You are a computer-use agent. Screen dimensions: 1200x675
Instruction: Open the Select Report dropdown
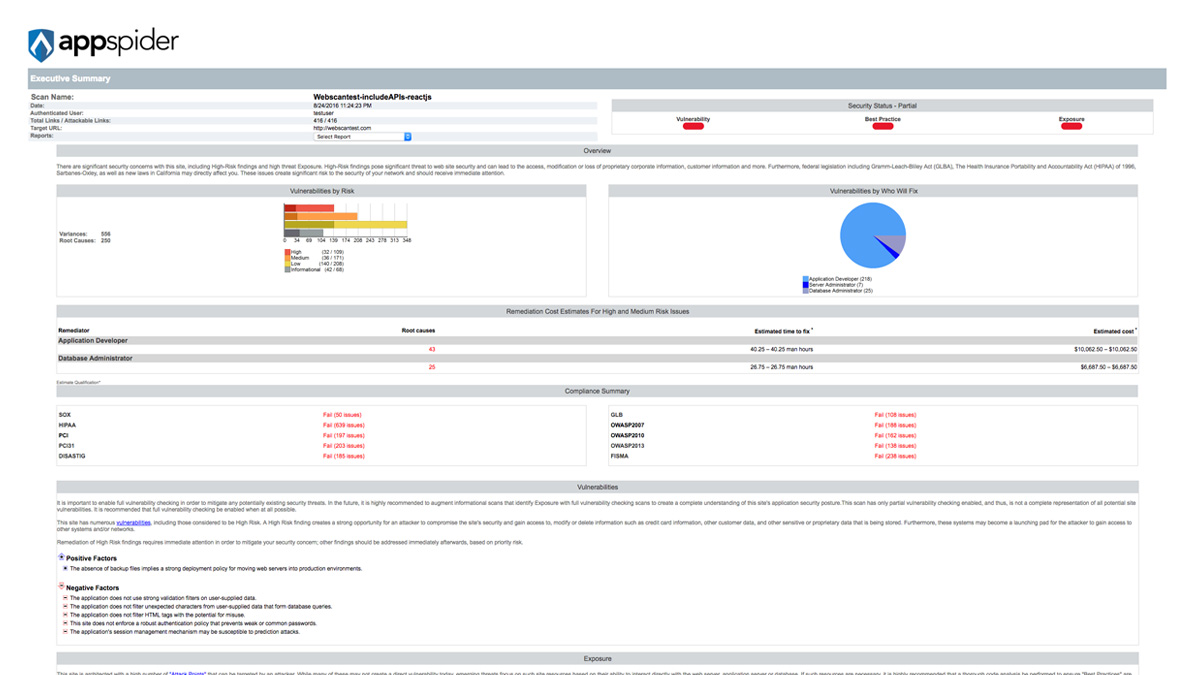(362, 137)
